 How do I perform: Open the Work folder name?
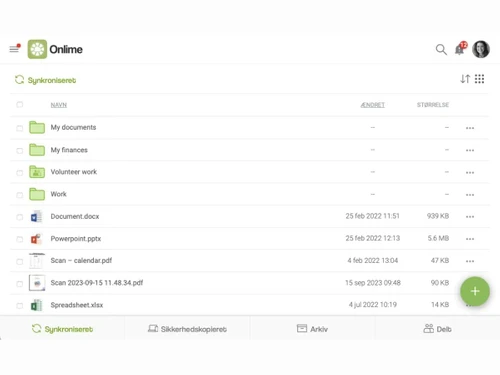[x=59, y=194]
